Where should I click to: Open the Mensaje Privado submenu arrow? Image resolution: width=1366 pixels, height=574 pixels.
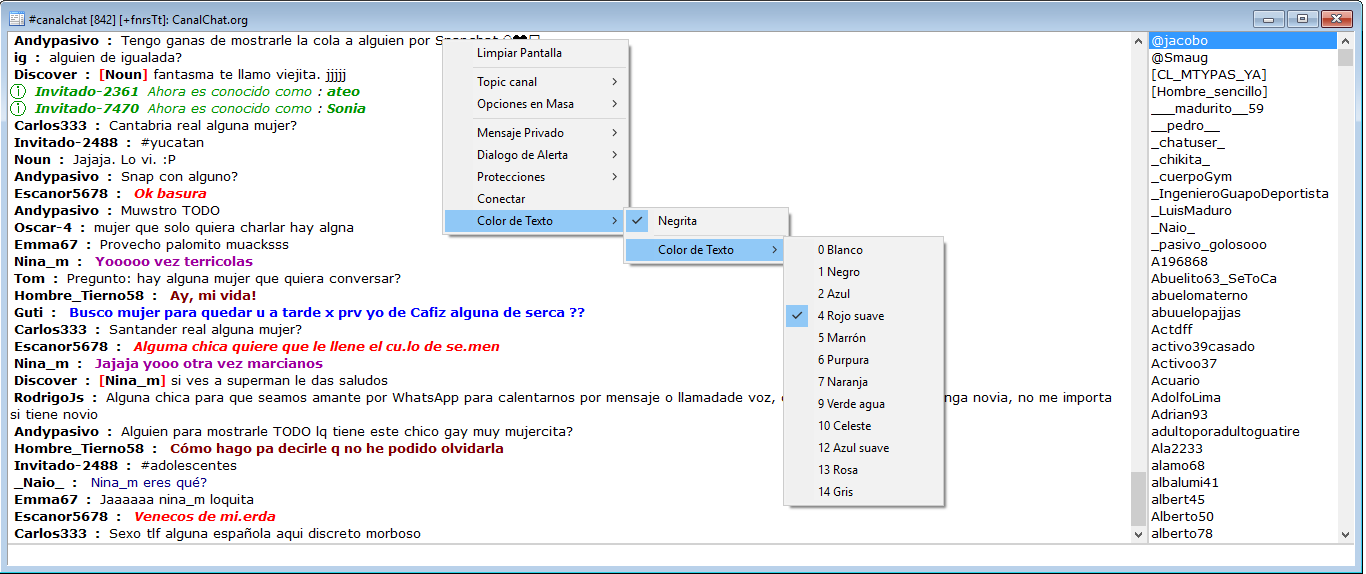[x=614, y=133]
